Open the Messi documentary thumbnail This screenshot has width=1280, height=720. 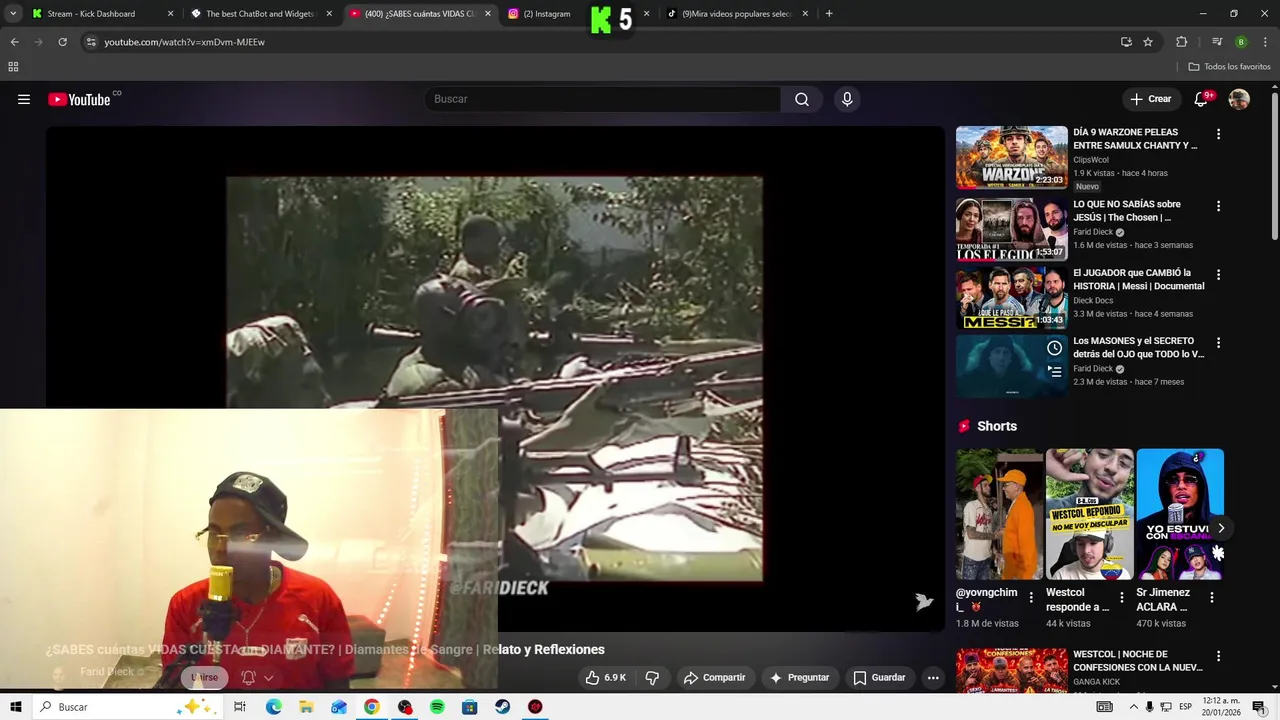pyautogui.click(x=1012, y=297)
